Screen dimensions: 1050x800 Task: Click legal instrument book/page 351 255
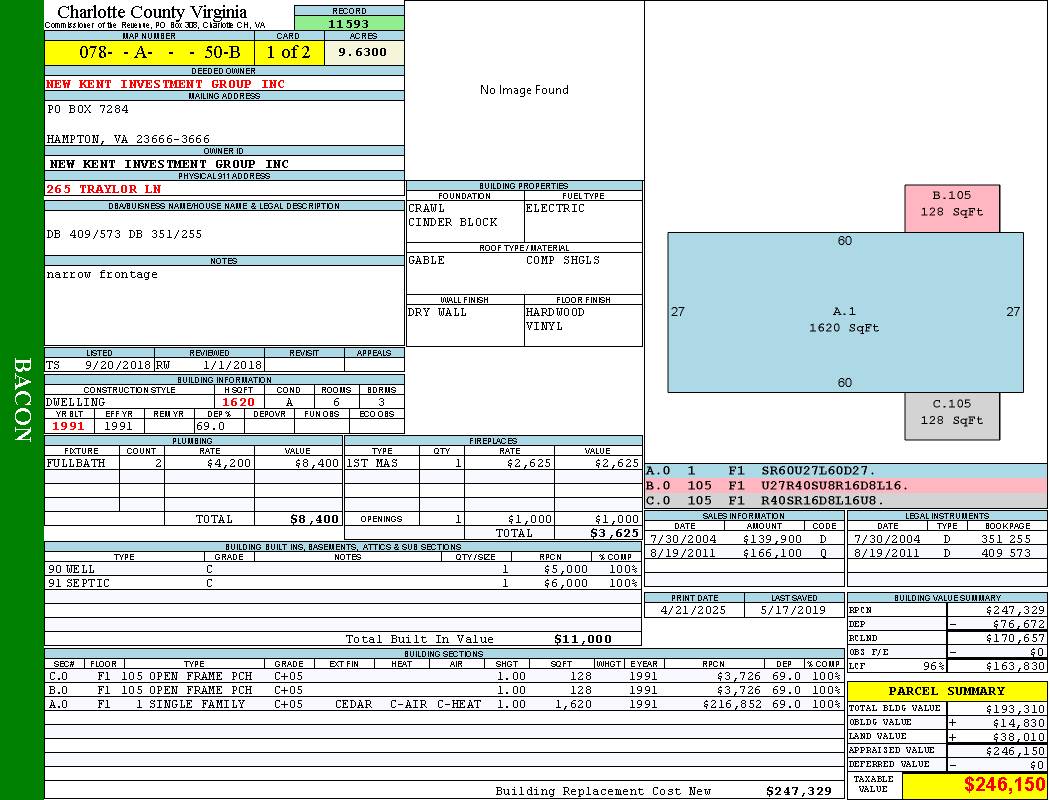click(x=1006, y=540)
